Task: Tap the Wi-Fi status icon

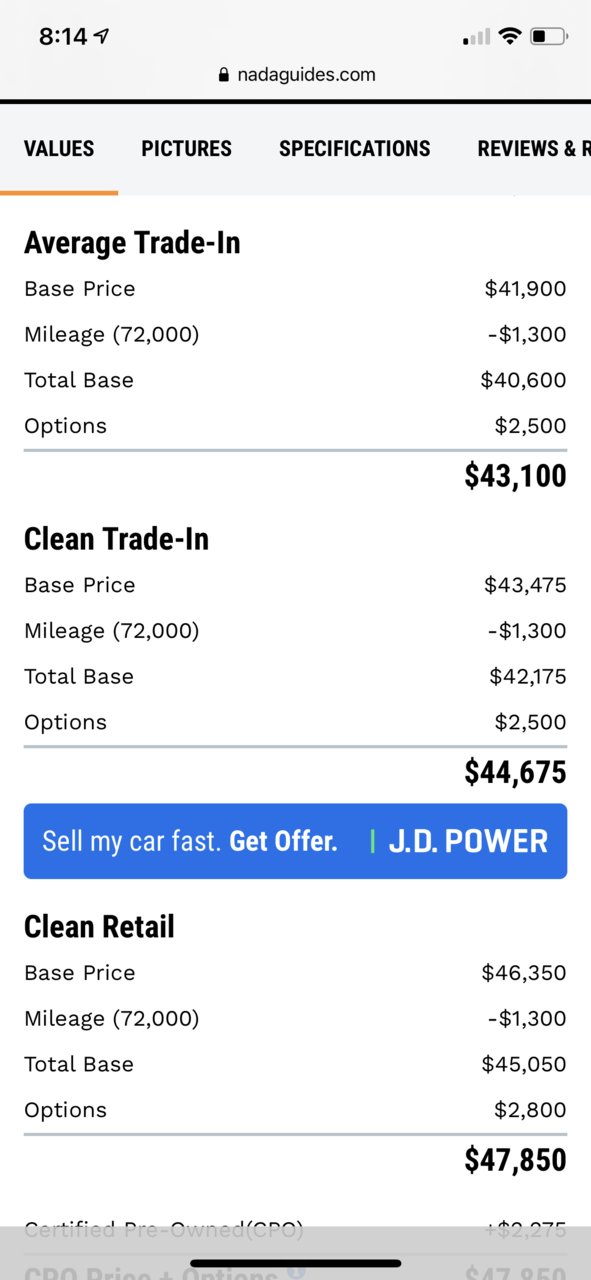Action: (510, 37)
